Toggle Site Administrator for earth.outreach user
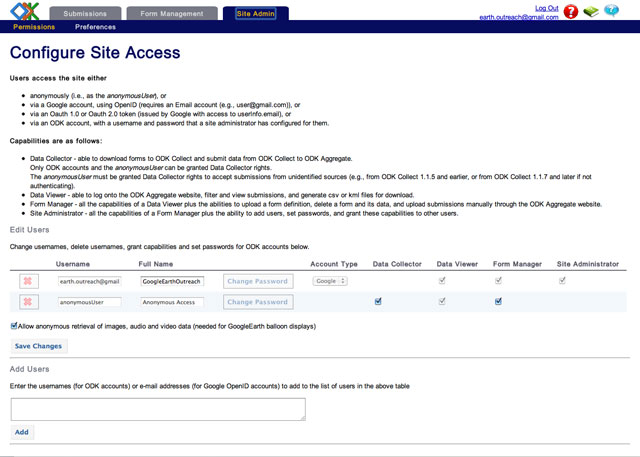The height and width of the screenshot is (457, 640). pos(562,281)
